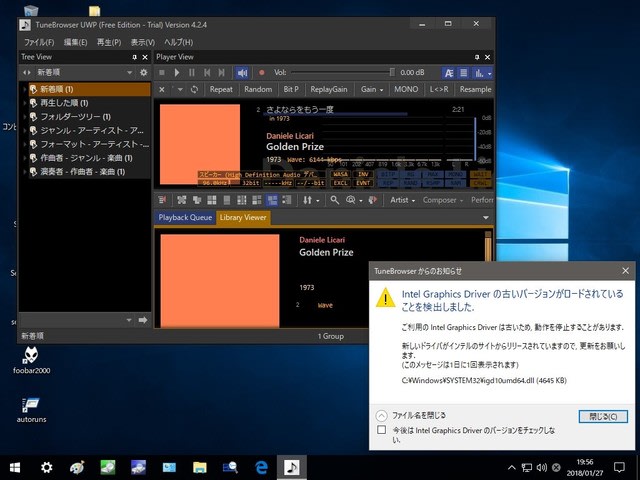Open dropdown beside Tree View search field
Screen dimensions: 640x480
coord(129,320)
